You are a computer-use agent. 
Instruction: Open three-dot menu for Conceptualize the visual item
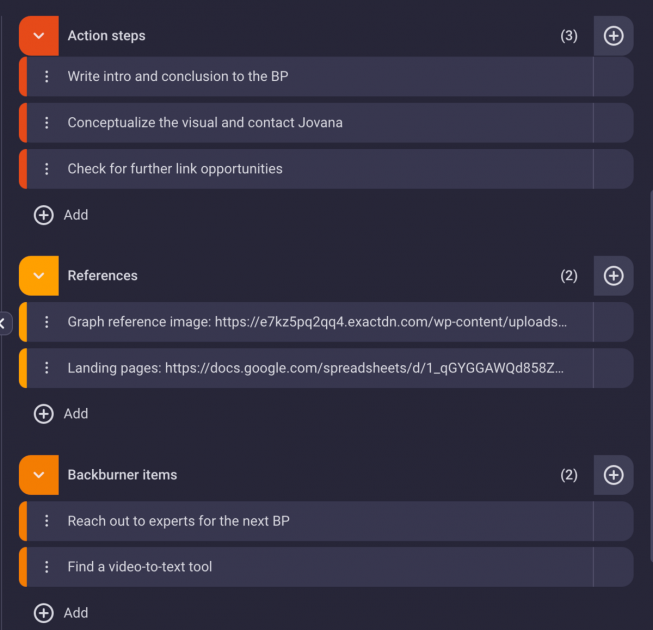(47, 123)
